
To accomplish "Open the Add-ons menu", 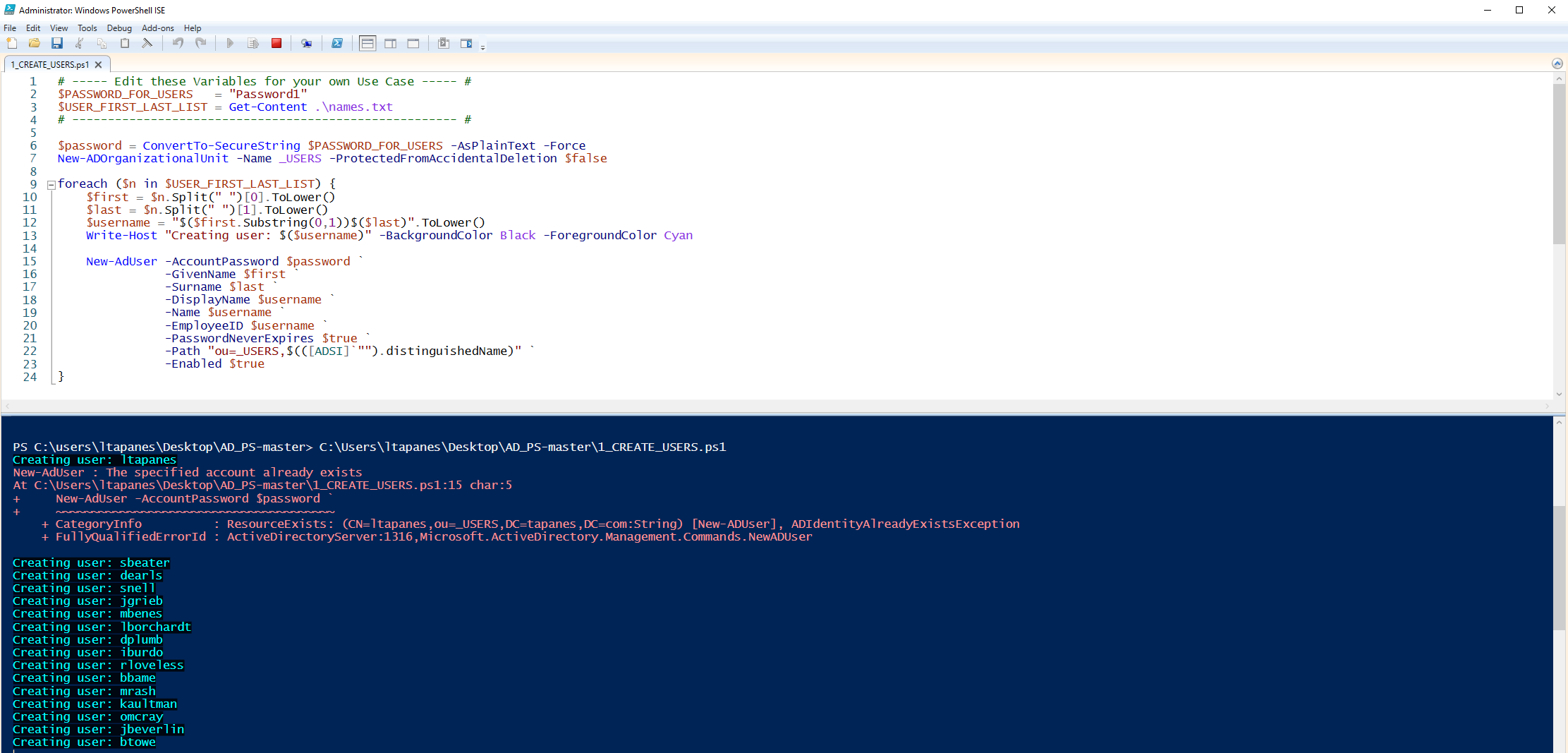I will (157, 28).
